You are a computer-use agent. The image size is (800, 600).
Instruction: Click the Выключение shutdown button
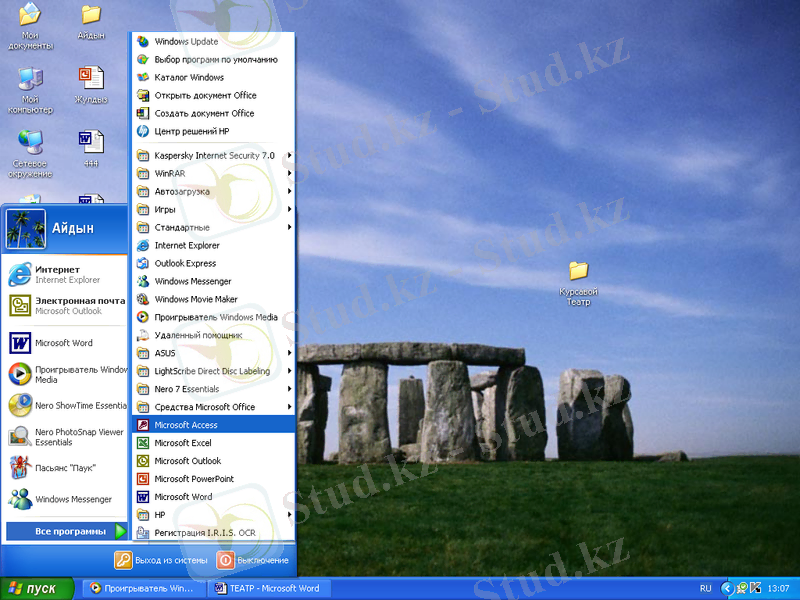tap(253, 561)
